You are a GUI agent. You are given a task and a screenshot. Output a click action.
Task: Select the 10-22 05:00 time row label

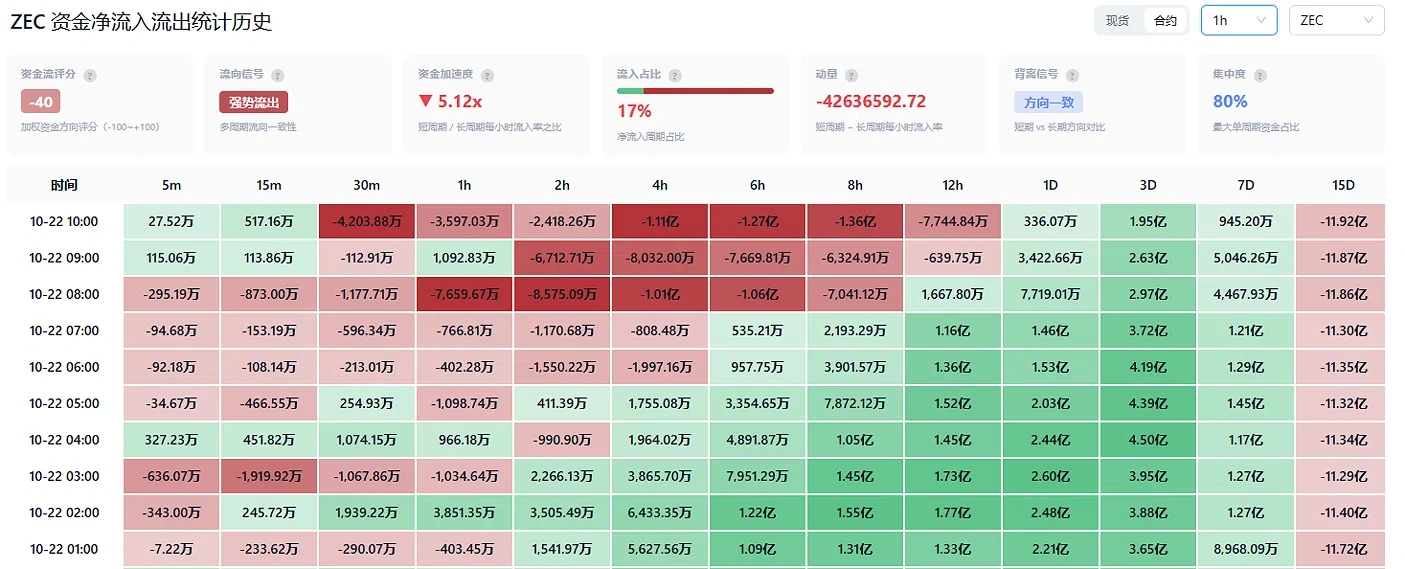pos(64,403)
